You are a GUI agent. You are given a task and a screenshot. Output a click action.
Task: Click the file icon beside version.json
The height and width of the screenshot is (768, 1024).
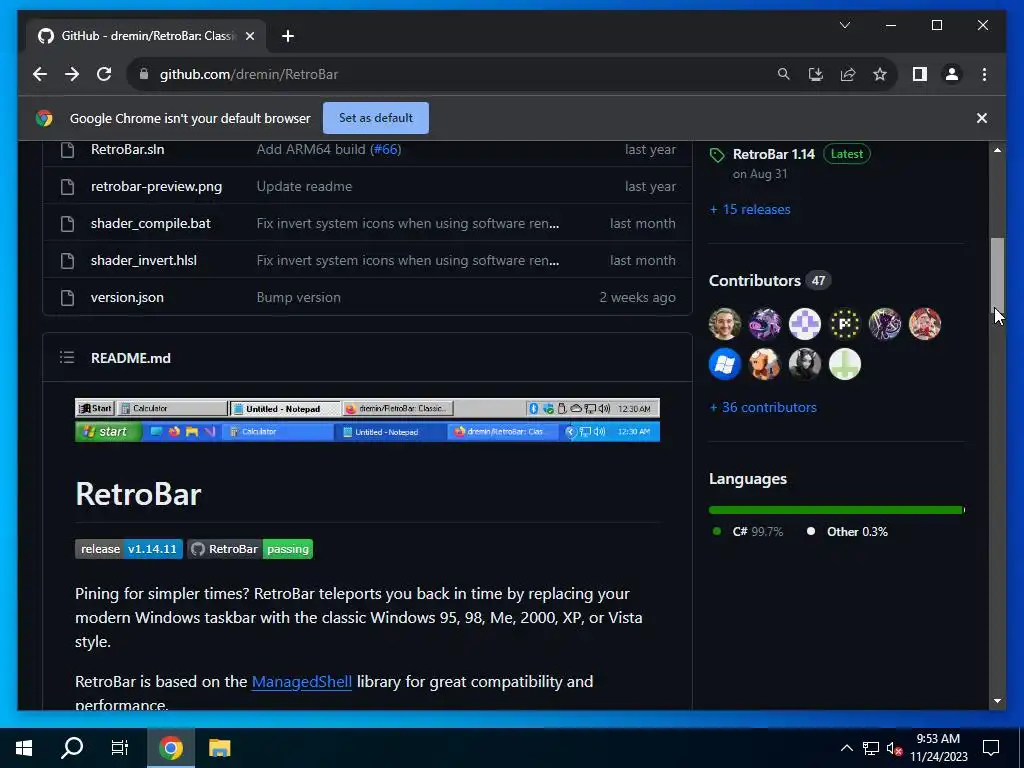tap(67, 298)
